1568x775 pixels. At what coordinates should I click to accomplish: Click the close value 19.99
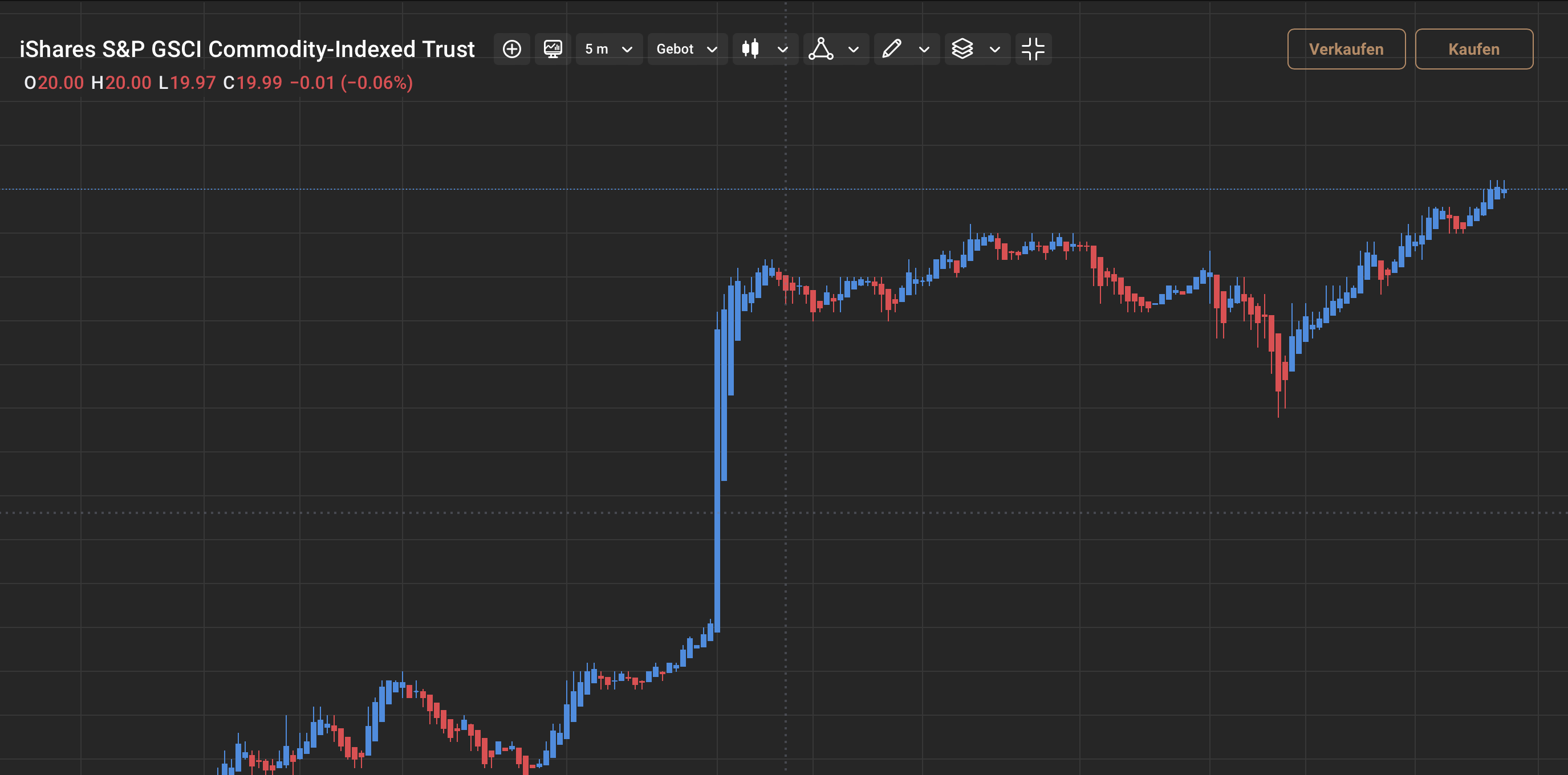(259, 83)
